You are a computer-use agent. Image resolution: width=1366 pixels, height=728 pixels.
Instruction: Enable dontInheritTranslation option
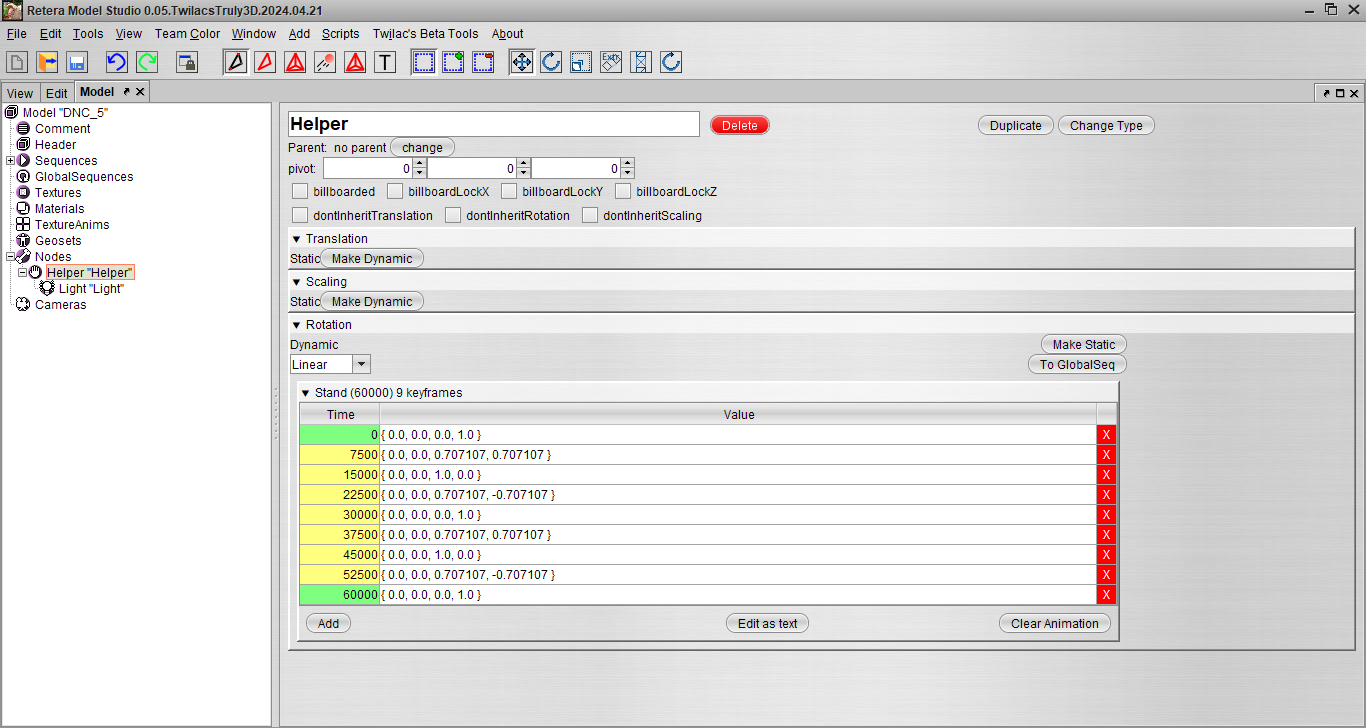click(300, 215)
